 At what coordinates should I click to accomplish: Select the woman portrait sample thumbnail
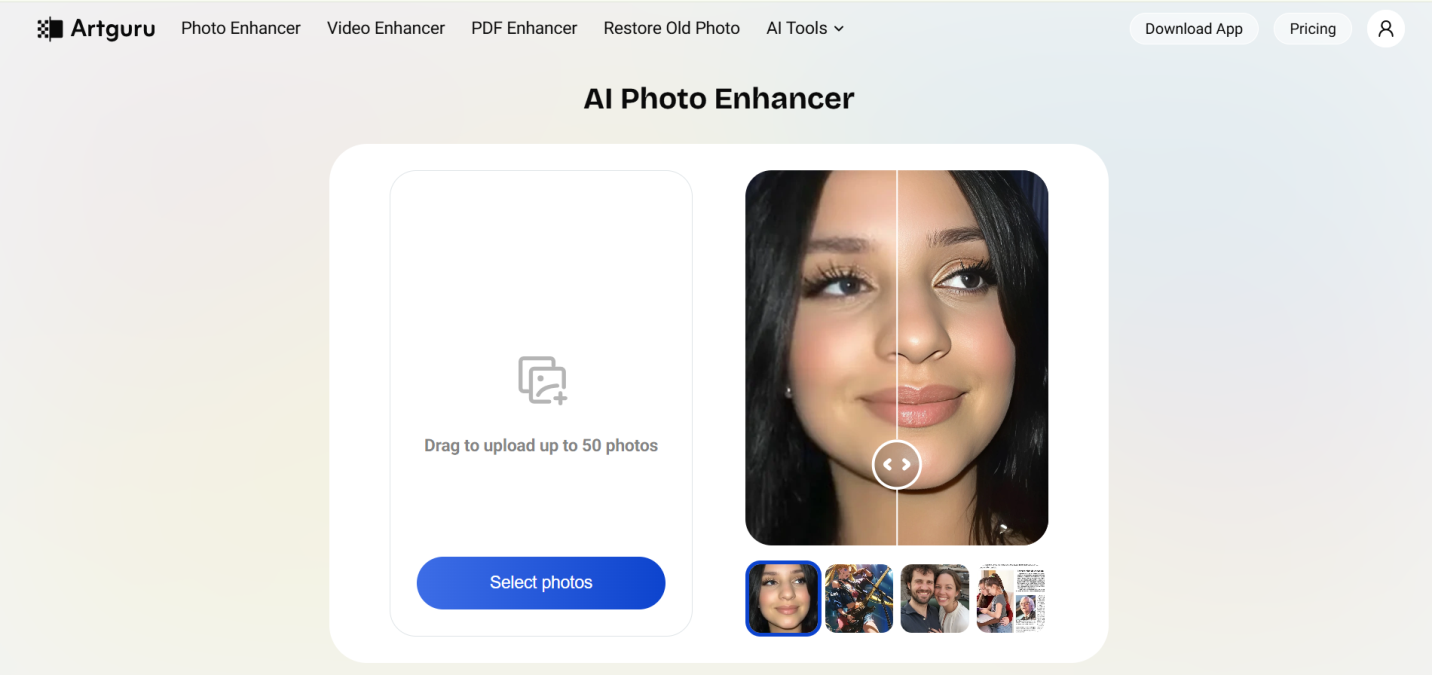783,598
